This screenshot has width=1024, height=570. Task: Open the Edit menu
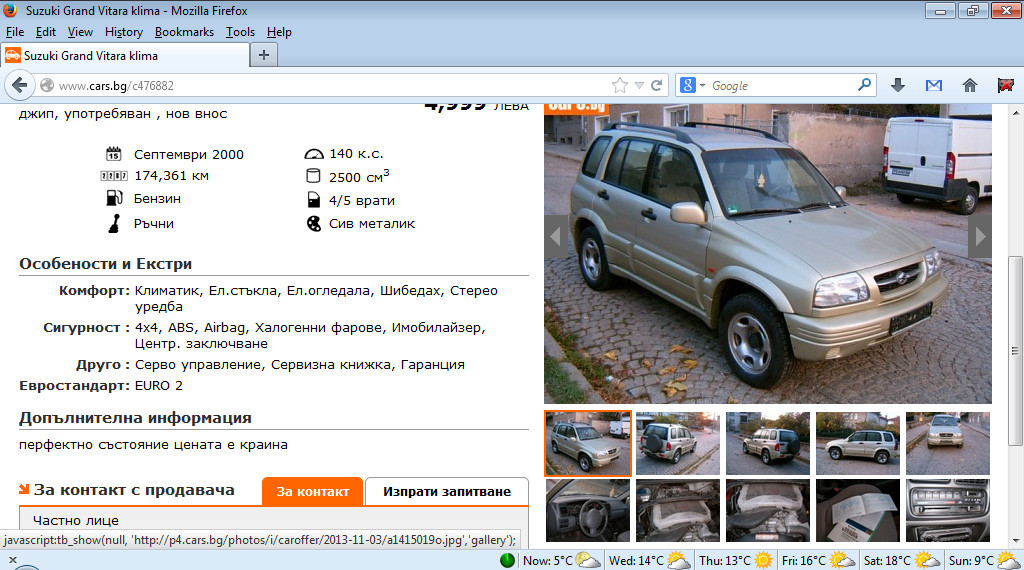46,32
